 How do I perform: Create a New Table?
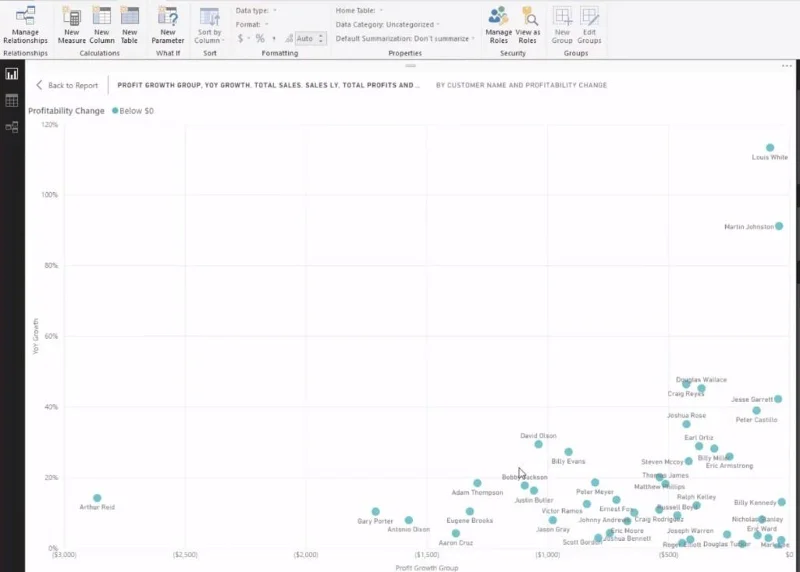click(x=130, y=25)
